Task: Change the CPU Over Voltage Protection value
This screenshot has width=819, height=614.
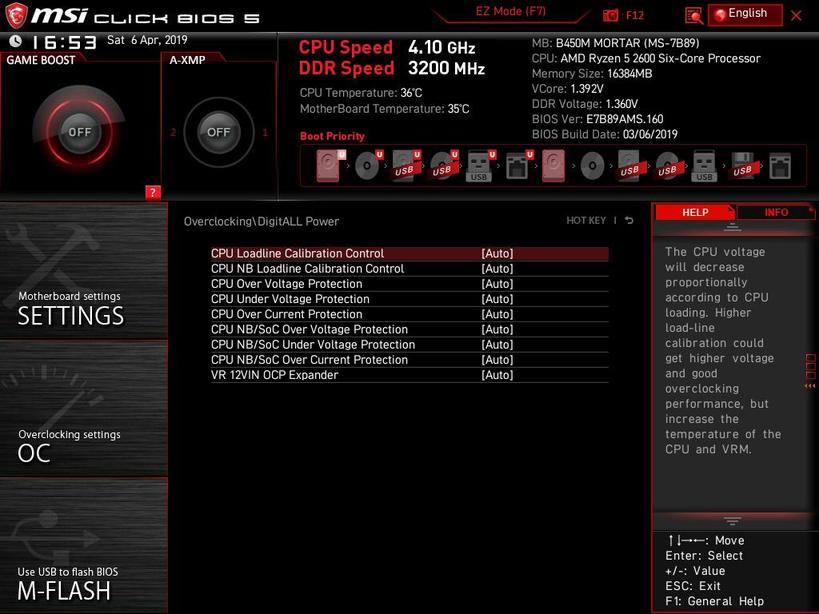Action: [x=497, y=284]
